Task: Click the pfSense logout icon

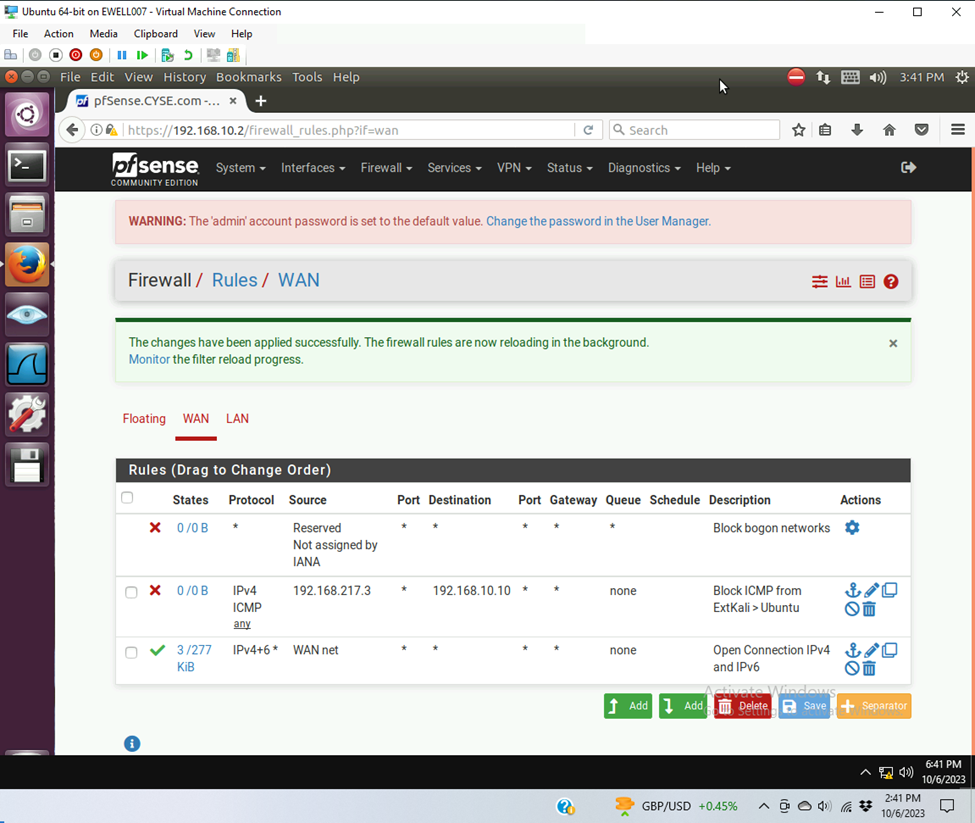Action: [908, 168]
